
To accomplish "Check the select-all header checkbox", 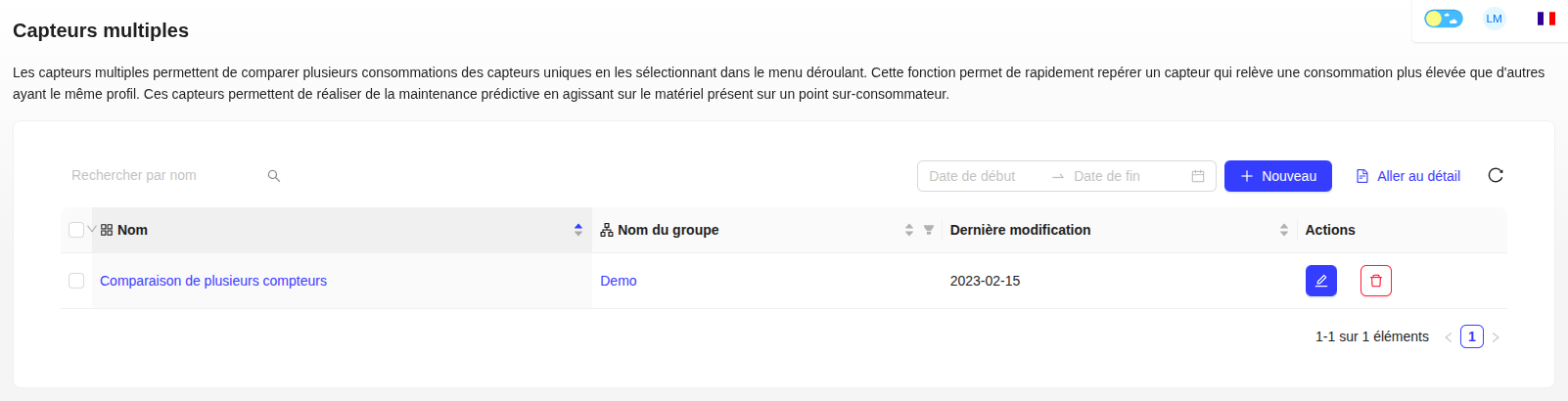I will (76, 230).
